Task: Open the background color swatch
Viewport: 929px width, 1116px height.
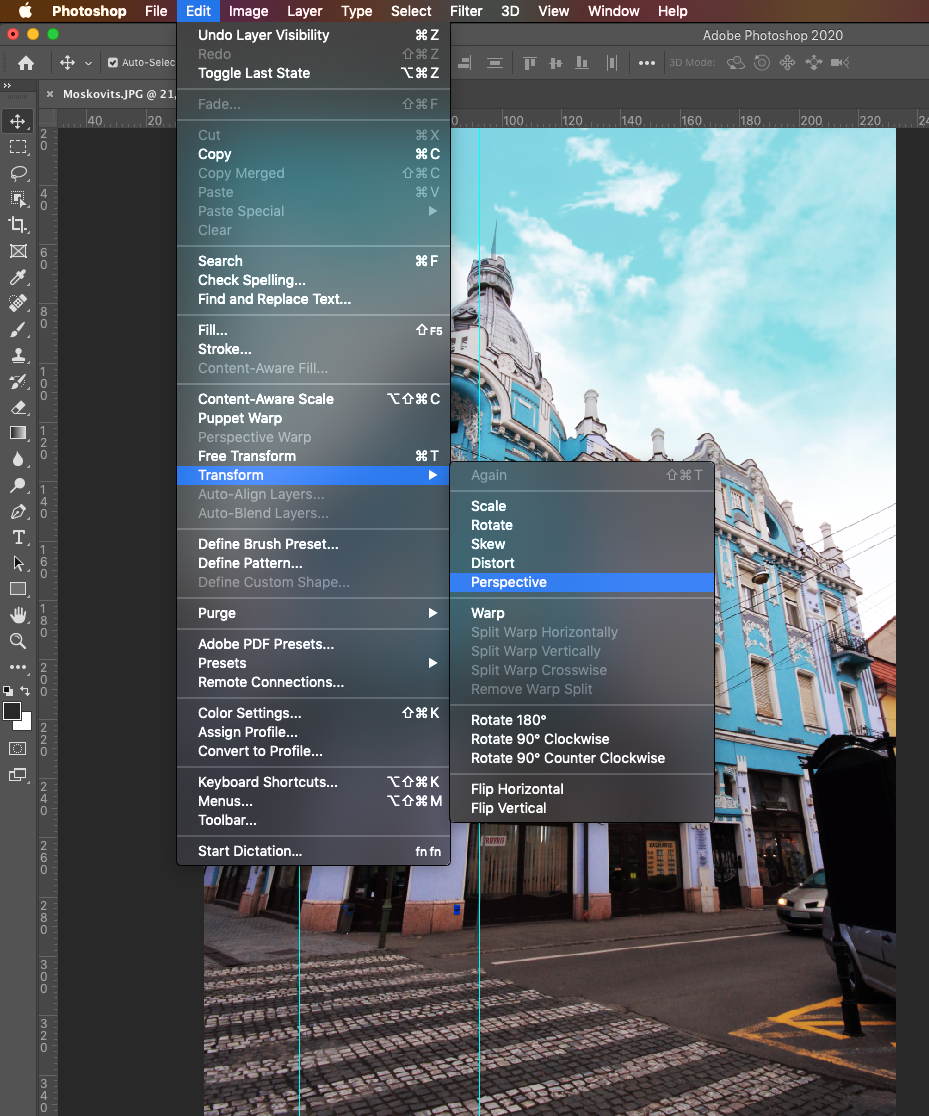Action: click(26, 724)
